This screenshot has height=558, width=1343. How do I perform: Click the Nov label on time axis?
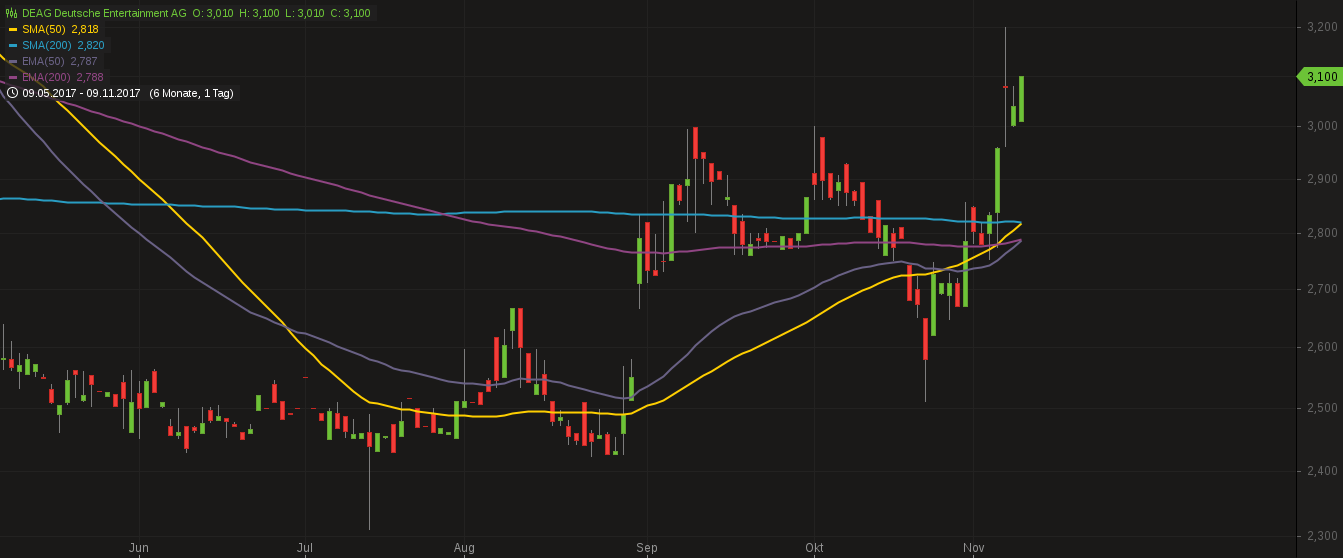coord(973,548)
